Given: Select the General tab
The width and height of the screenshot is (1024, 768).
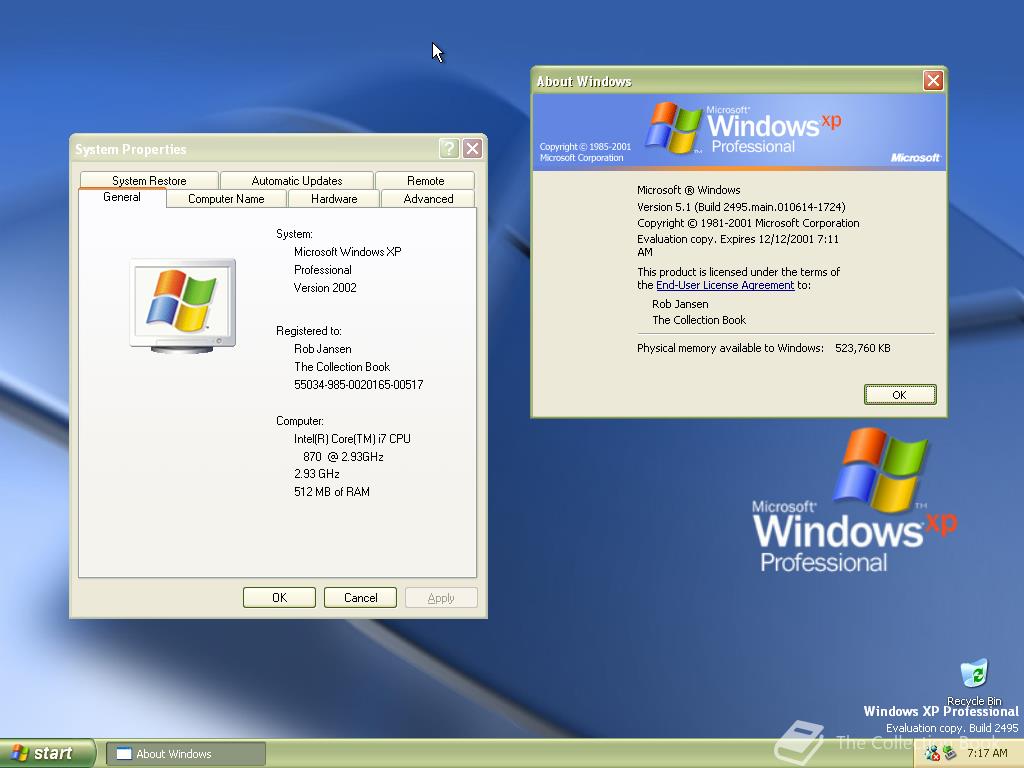Looking at the screenshot, I should [x=122, y=197].
